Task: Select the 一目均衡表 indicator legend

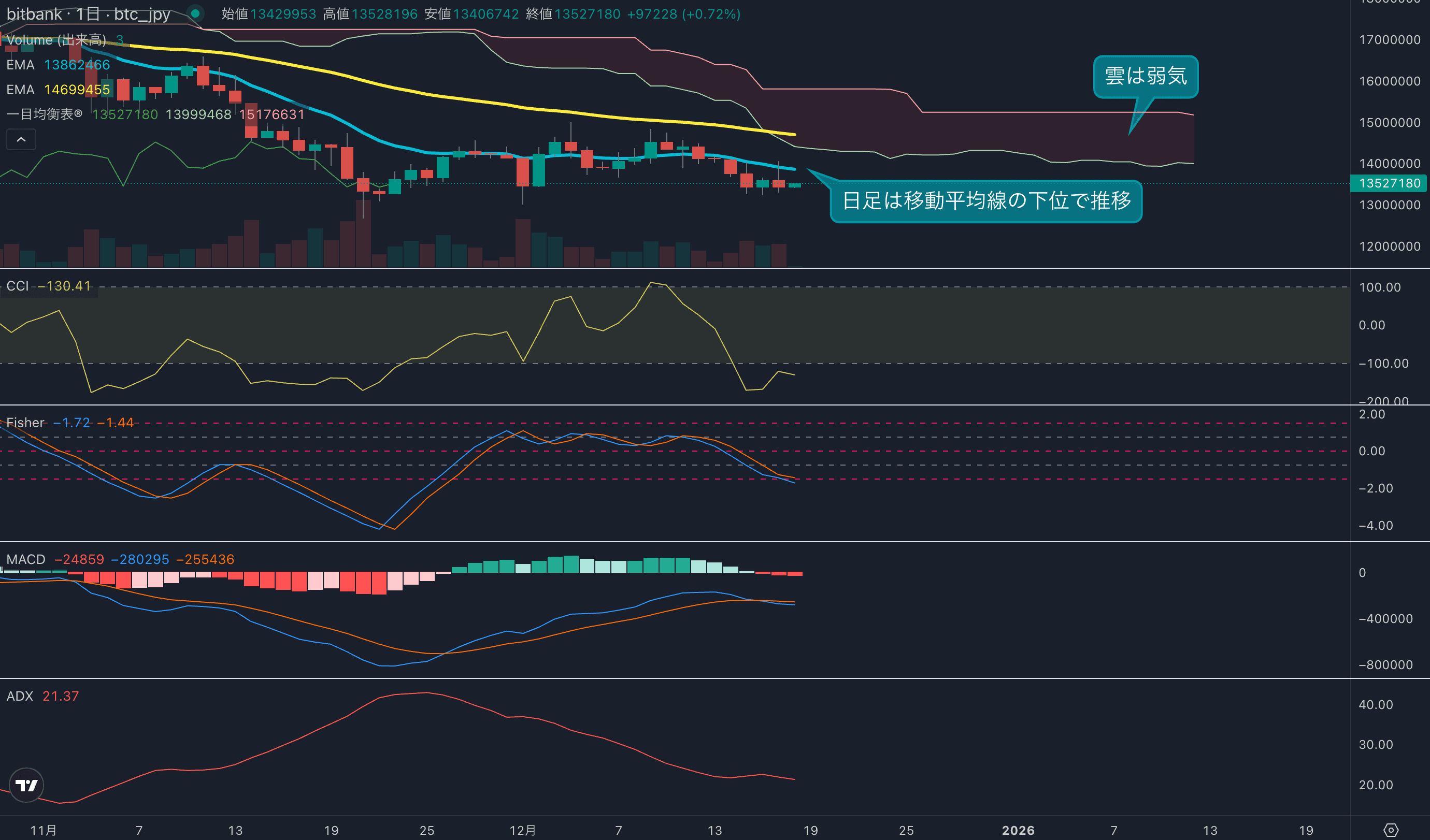Action: [x=44, y=114]
